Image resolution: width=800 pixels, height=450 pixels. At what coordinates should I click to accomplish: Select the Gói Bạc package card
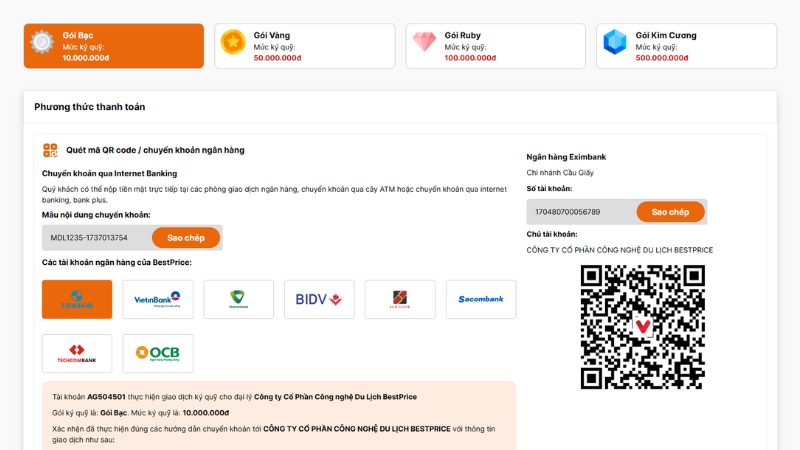114,46
